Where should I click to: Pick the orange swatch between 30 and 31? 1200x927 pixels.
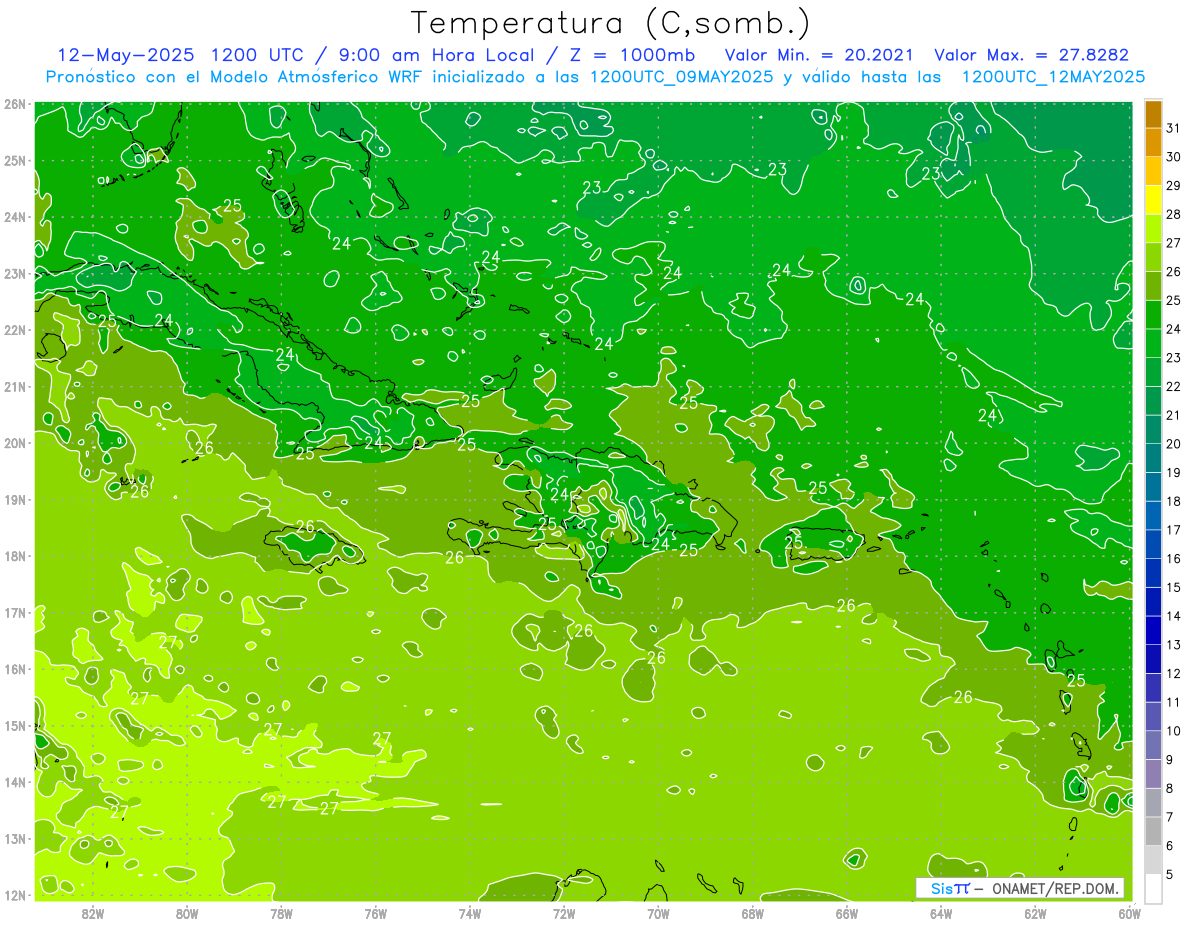(1153, 143)
